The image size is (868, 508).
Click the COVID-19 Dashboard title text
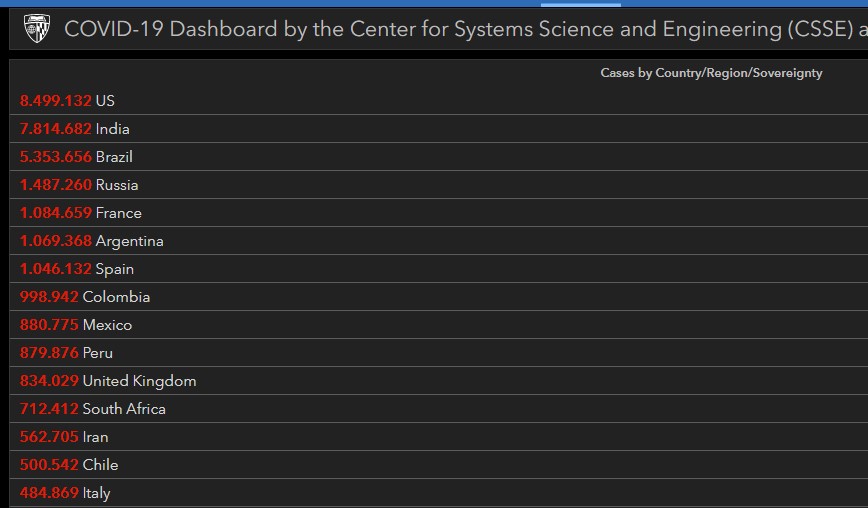coord(466,29)
